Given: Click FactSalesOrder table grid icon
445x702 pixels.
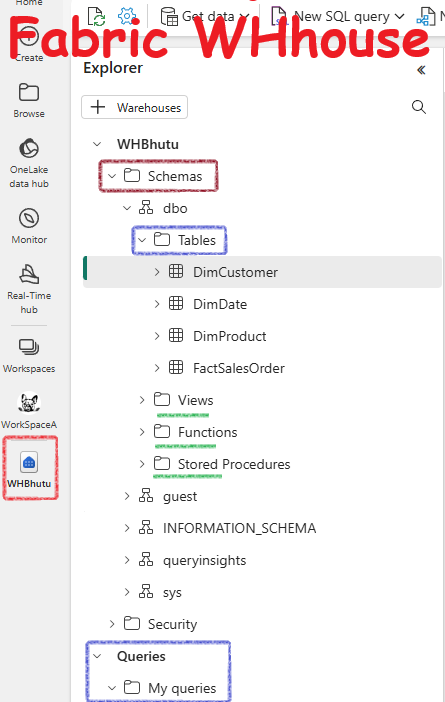Looking at the screenshot, I should pos(176,368).
